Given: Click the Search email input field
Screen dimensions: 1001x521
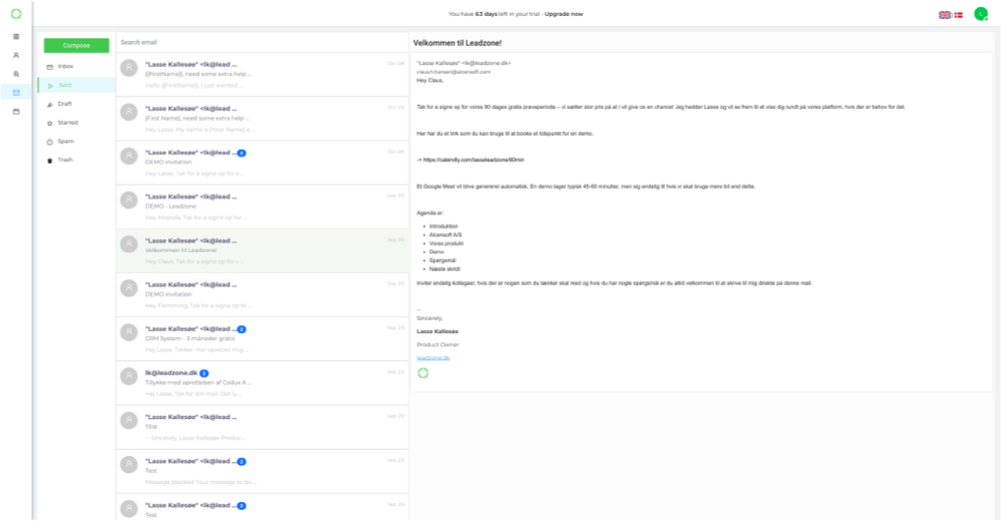Looking at the screenshot, I should 260,42.
